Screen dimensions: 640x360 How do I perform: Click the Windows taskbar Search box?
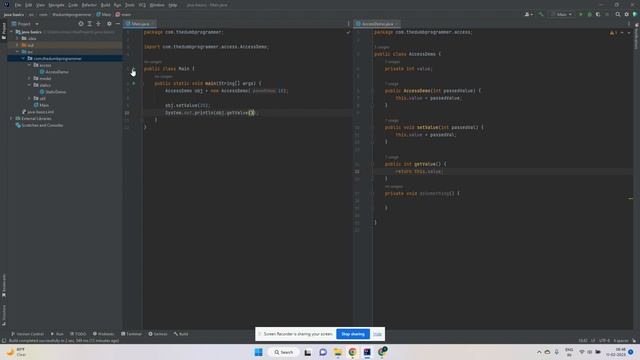coord(284,352)
